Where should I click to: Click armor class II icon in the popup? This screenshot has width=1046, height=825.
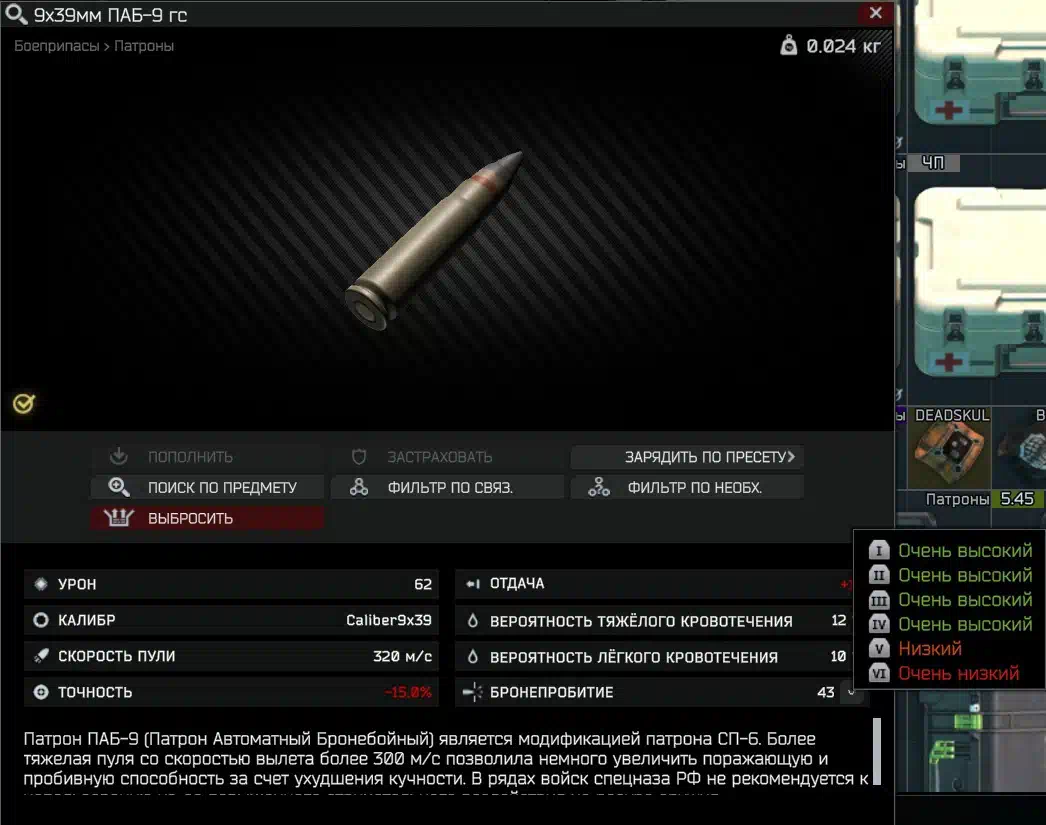pyautogui.click(x=879, y=575)
